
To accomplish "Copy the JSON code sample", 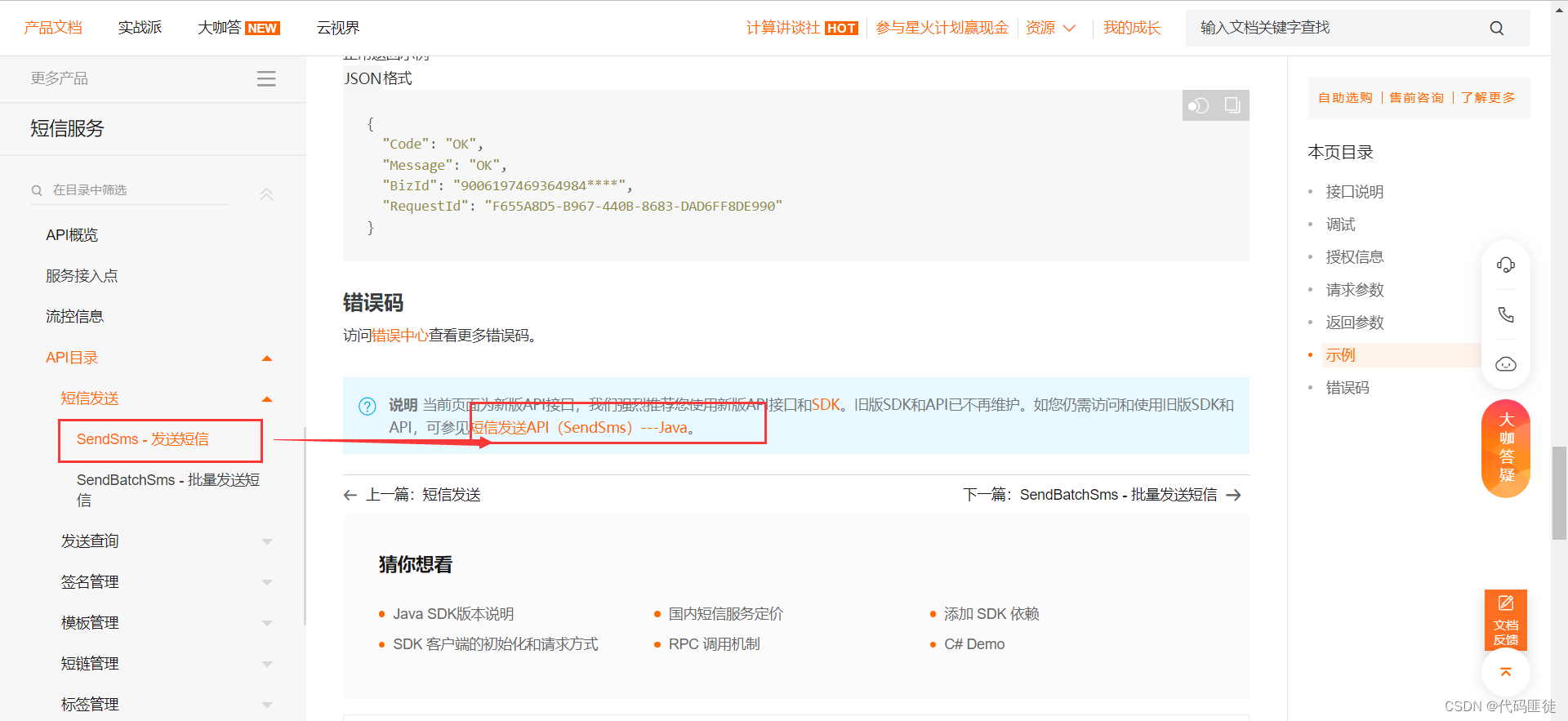I will pyautogui.click(x=1232, y=105).
